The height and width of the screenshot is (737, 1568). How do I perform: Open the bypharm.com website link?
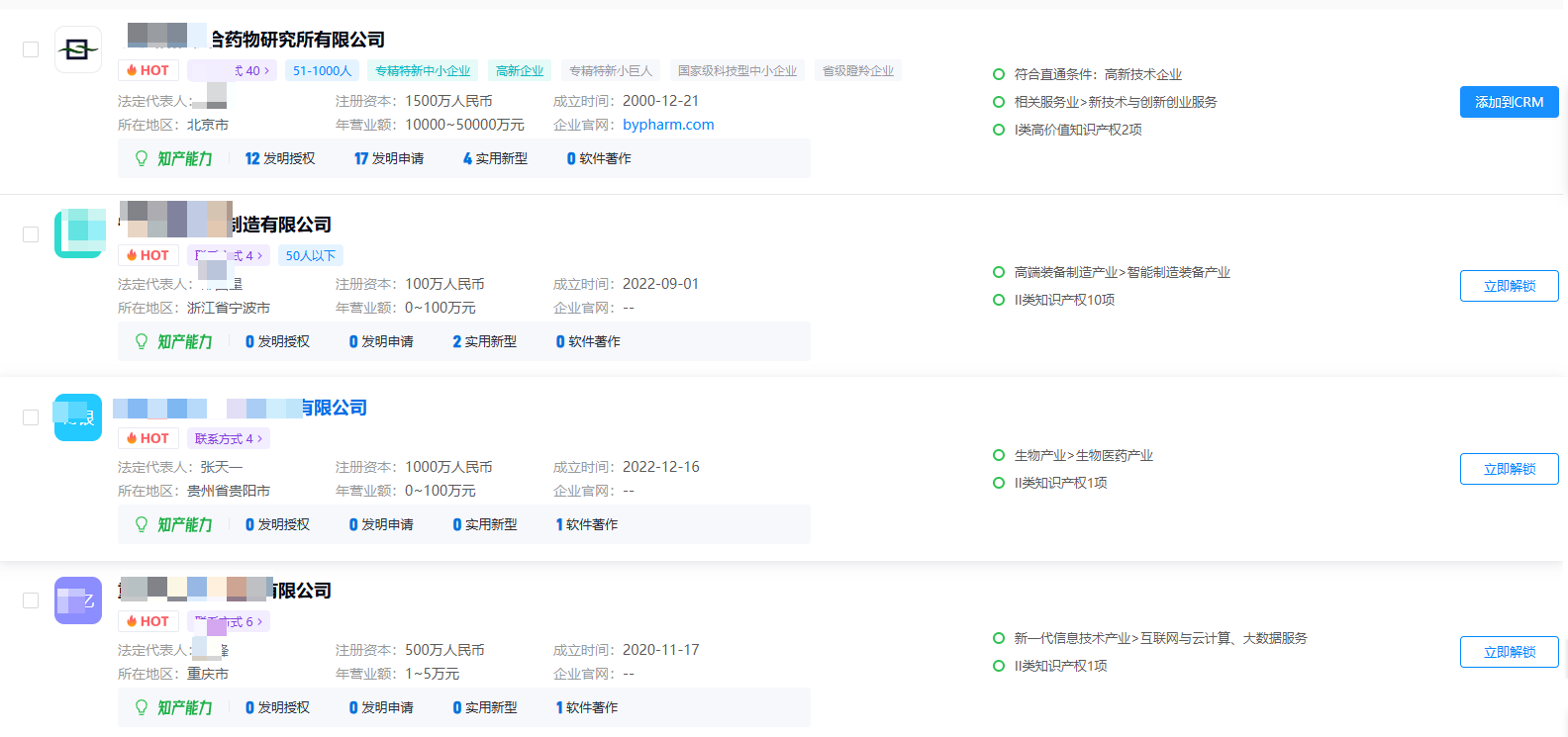668,125
